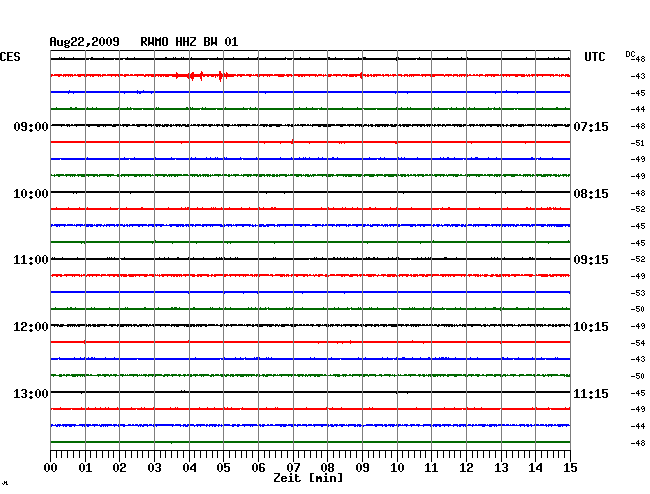Select the 13:00 local time label
This screenshot has width=650, height=494.
coord(31,393)
